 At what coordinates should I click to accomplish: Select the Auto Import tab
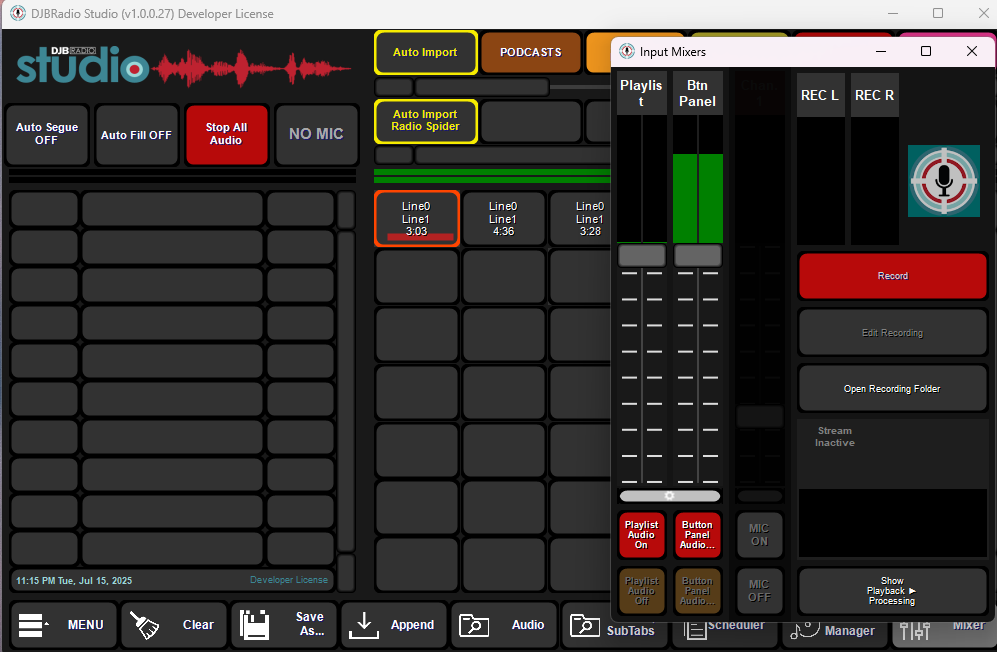(x=425, y=52)
